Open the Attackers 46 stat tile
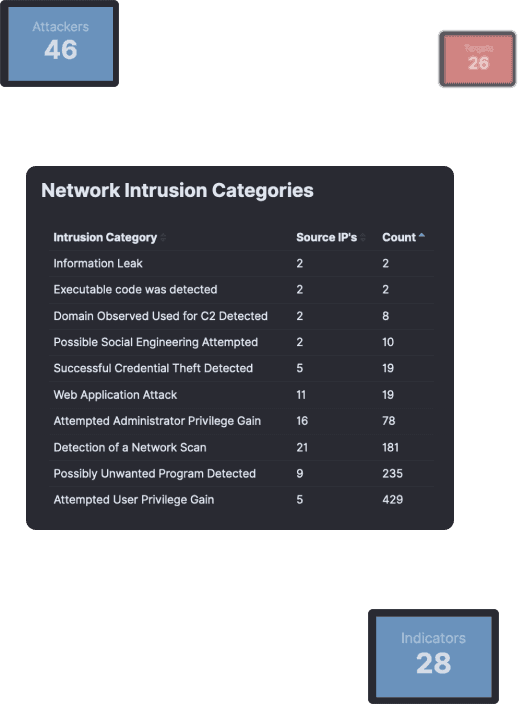 pyautogui.click(x=60, y=44)
